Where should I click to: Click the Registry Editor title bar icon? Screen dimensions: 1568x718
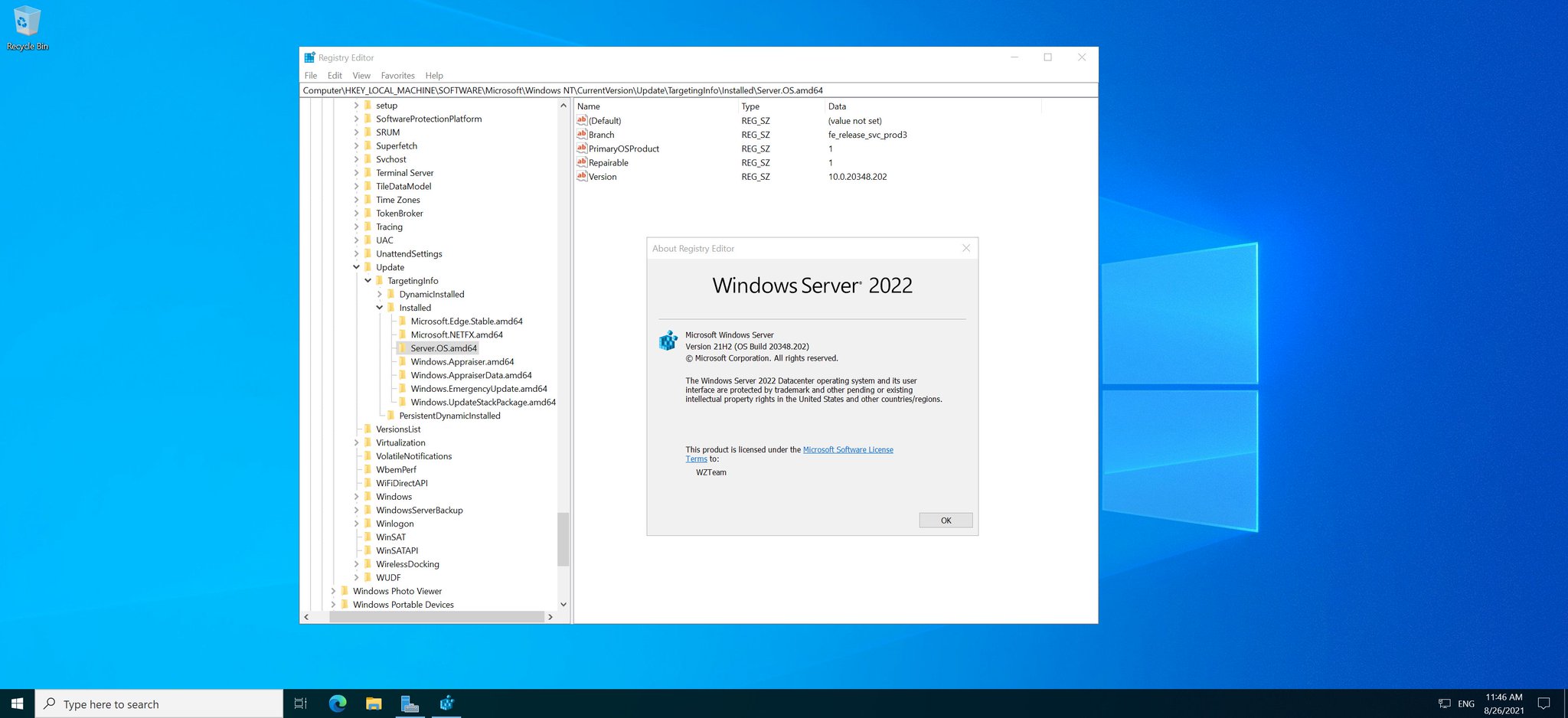click(x=309, y=57)
